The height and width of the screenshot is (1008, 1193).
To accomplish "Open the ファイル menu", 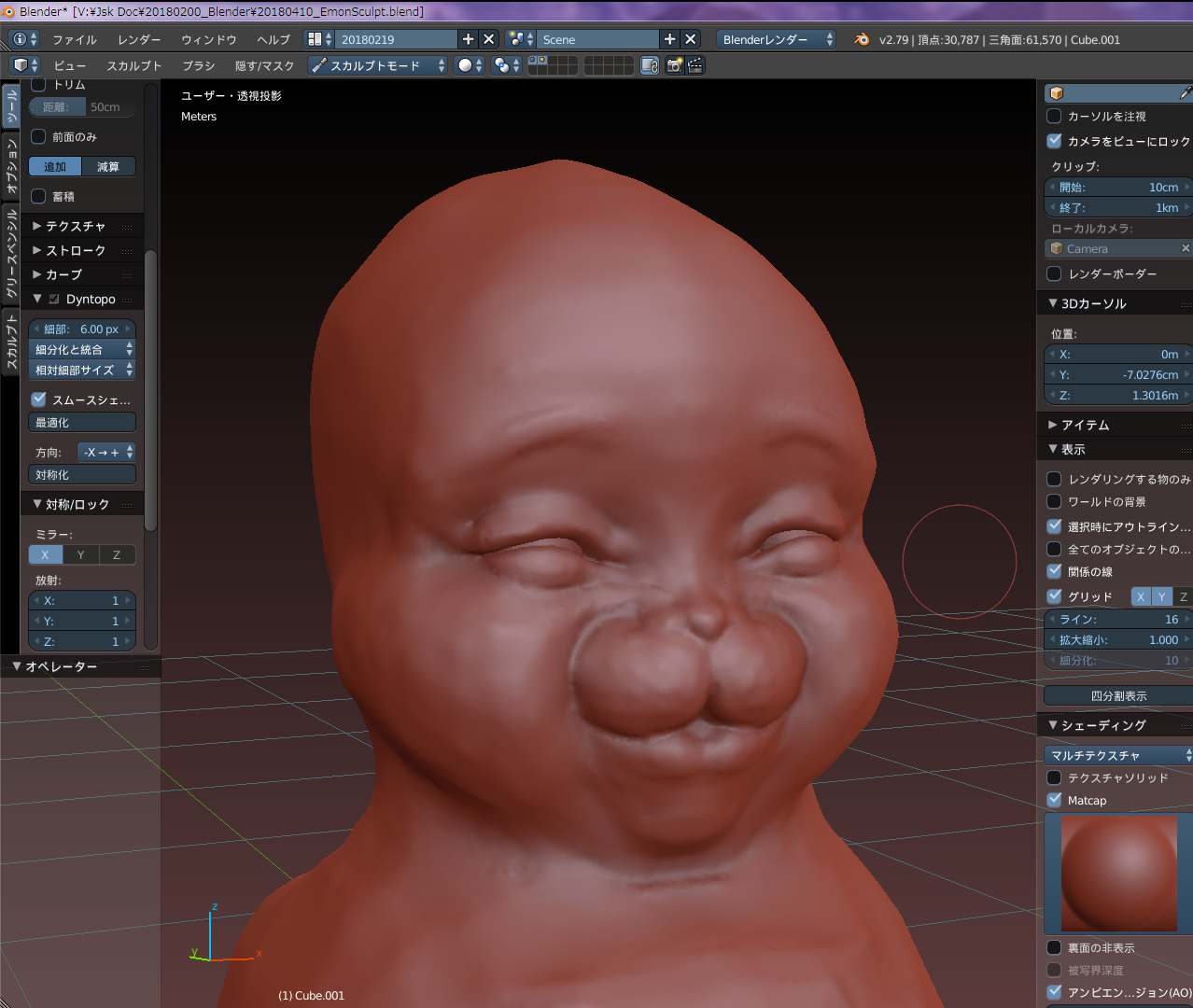I will (x=75, y=39).
